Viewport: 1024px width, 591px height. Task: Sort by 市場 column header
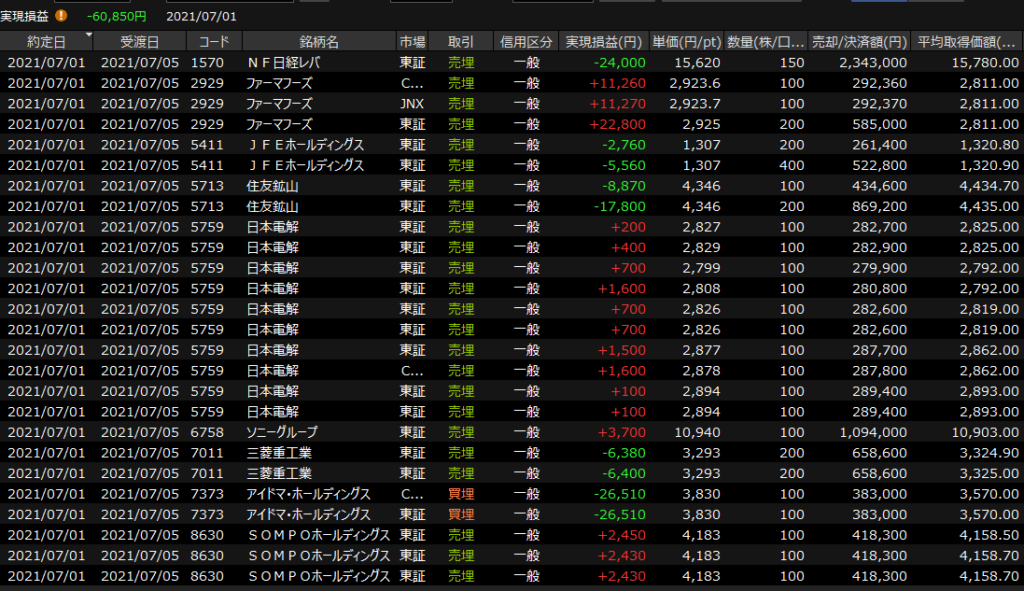412,42
